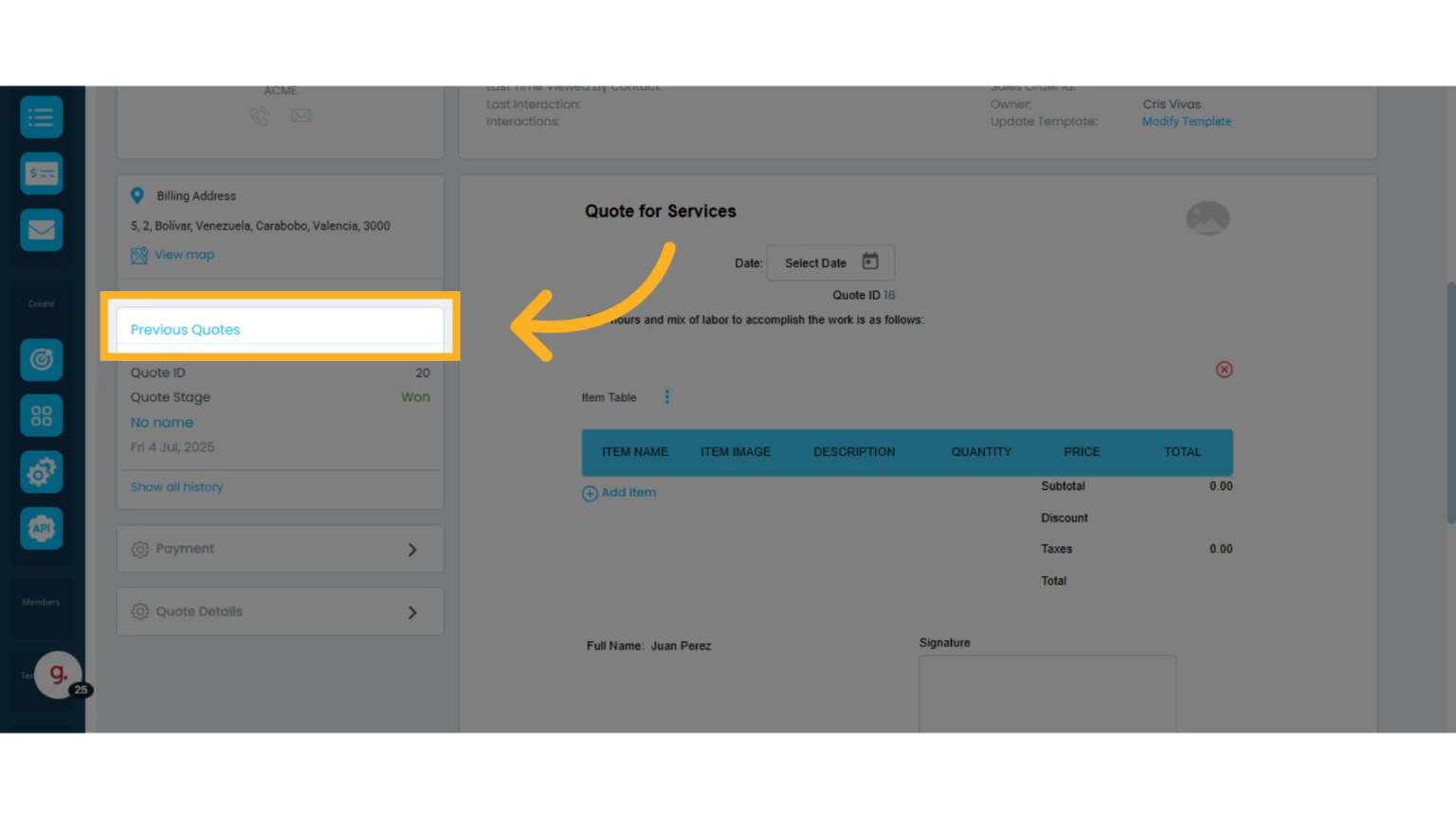The image size is (1456, 819).
Task: Click the Add Item link
Action: point(628,493)
